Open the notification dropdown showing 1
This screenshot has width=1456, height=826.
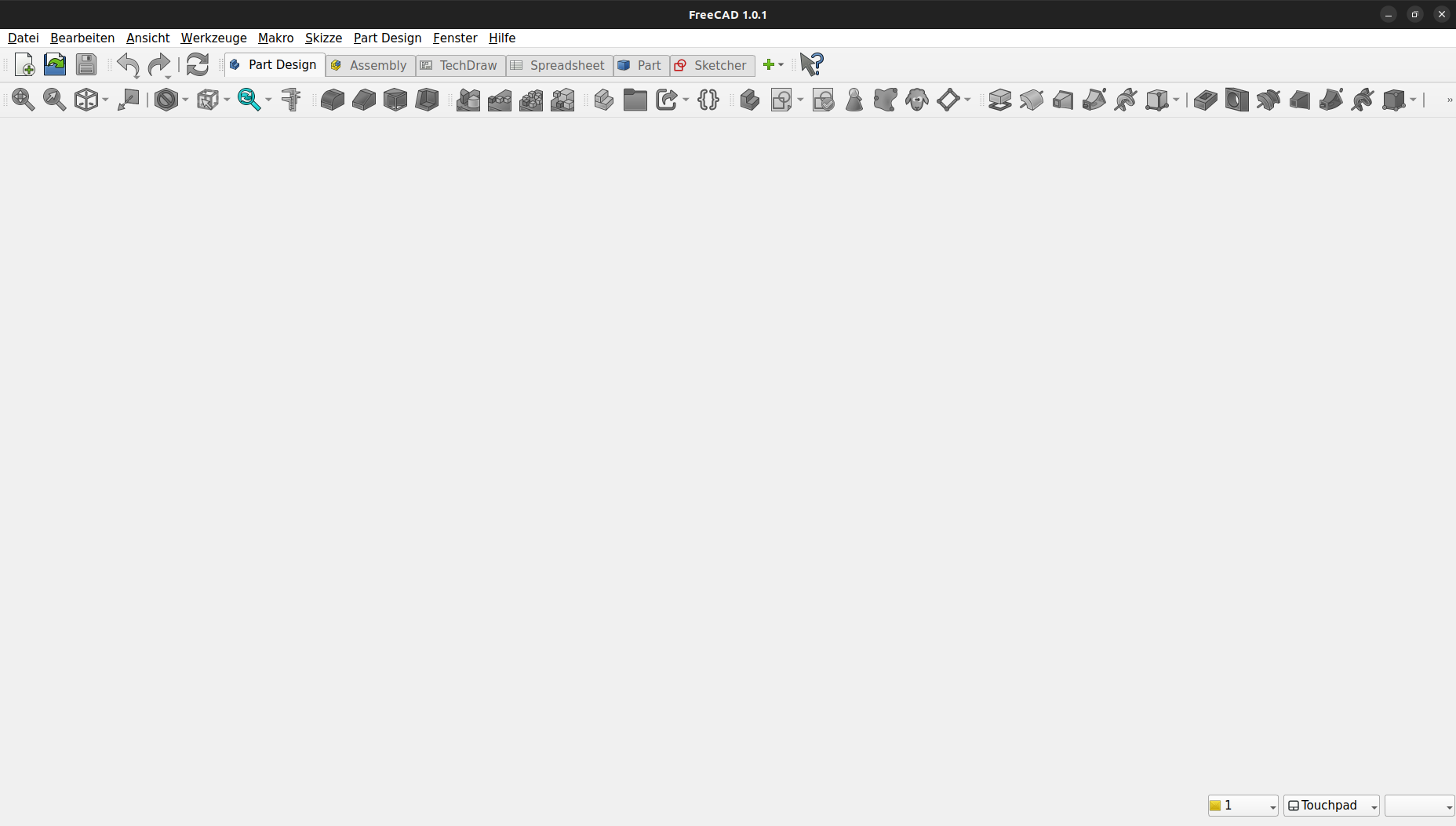[1243, 806]
